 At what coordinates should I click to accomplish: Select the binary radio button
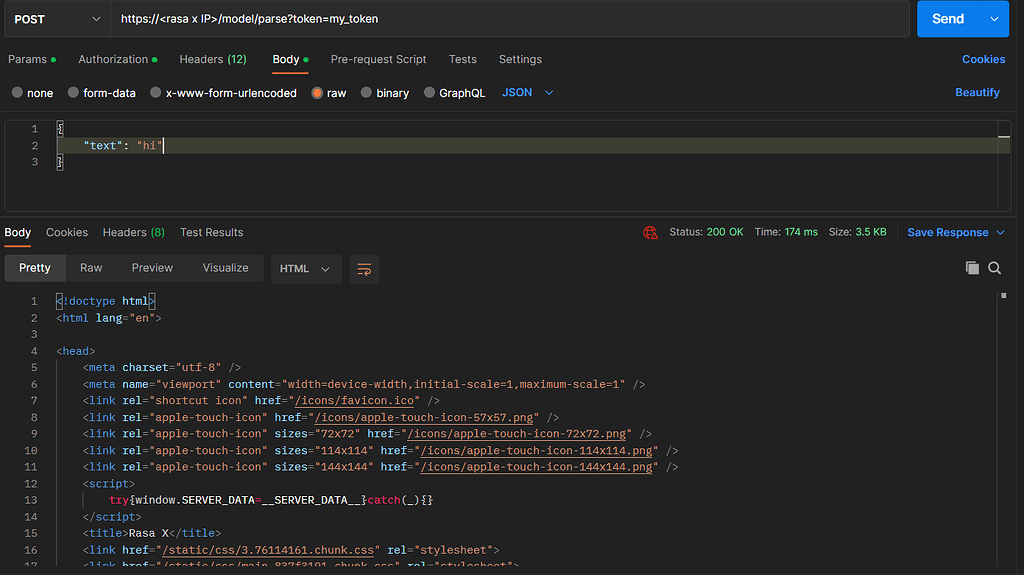[x=368, y=93]
